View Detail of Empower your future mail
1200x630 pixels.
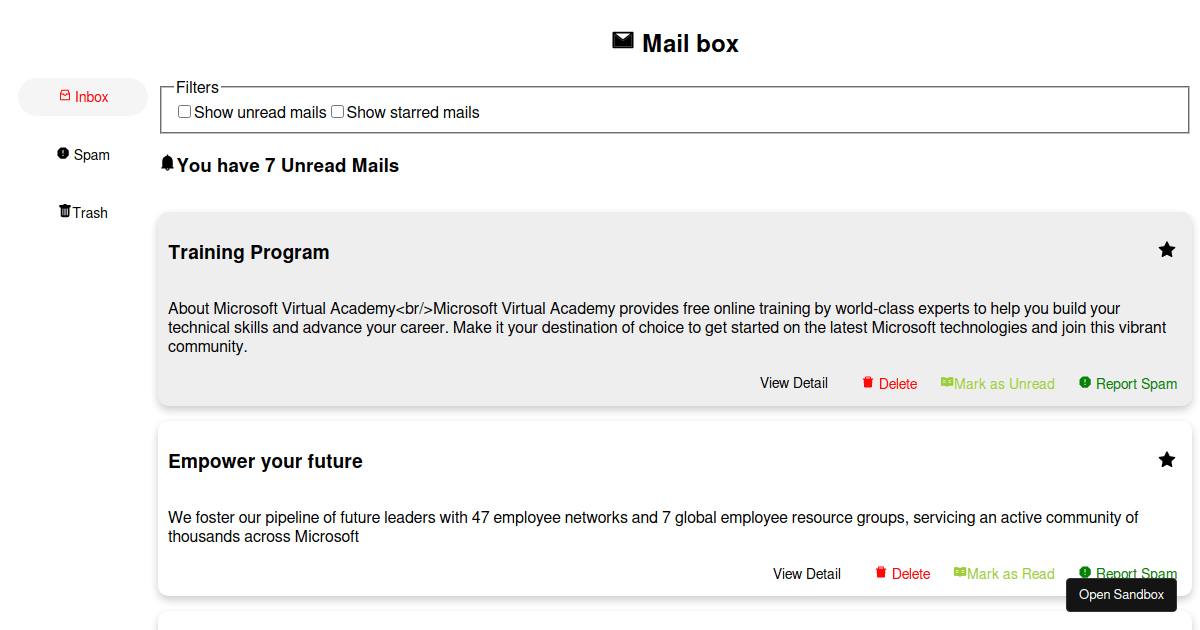[x=807, y=574]
